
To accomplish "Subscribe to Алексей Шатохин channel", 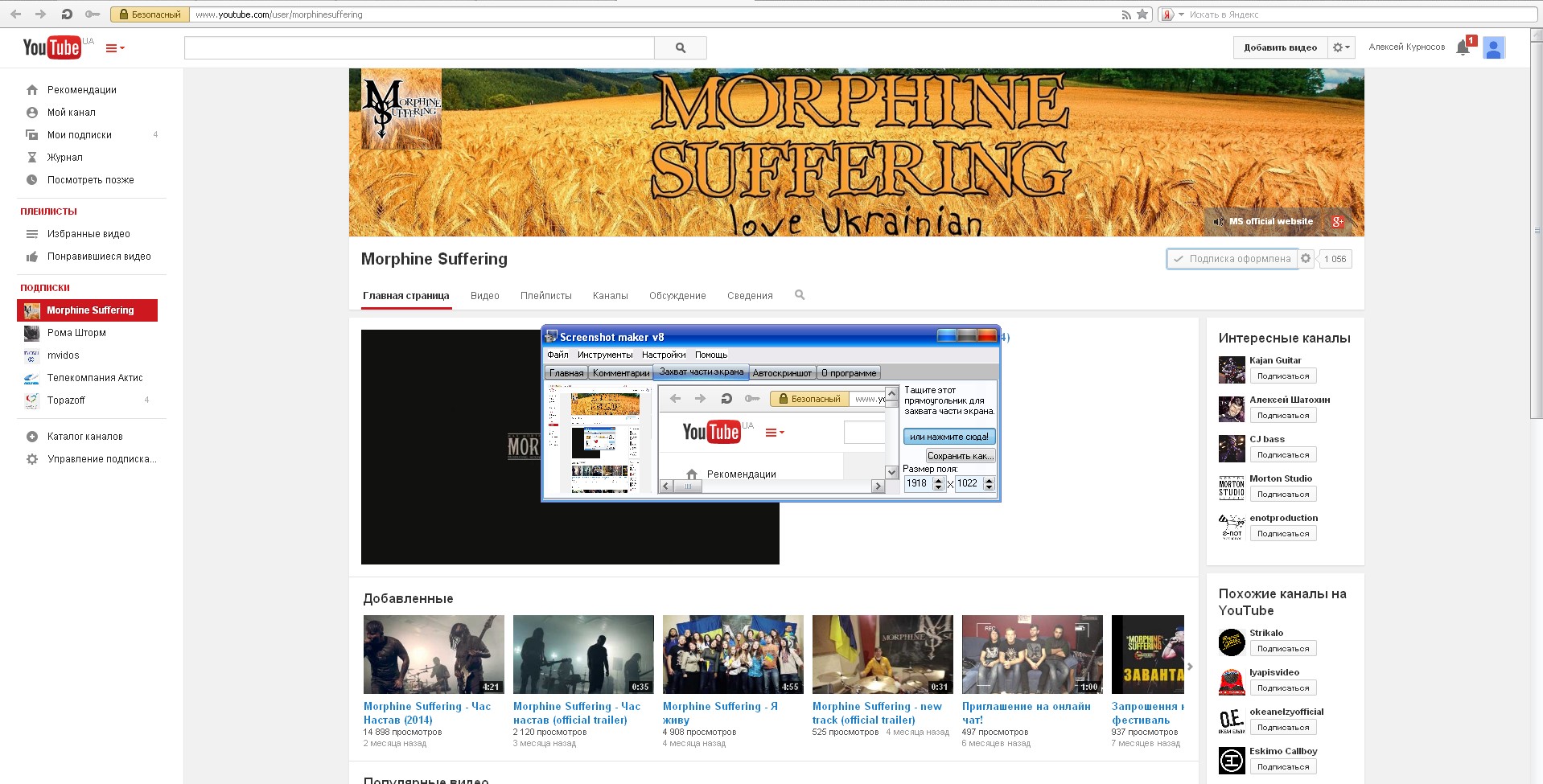I will click(1283, 416).
